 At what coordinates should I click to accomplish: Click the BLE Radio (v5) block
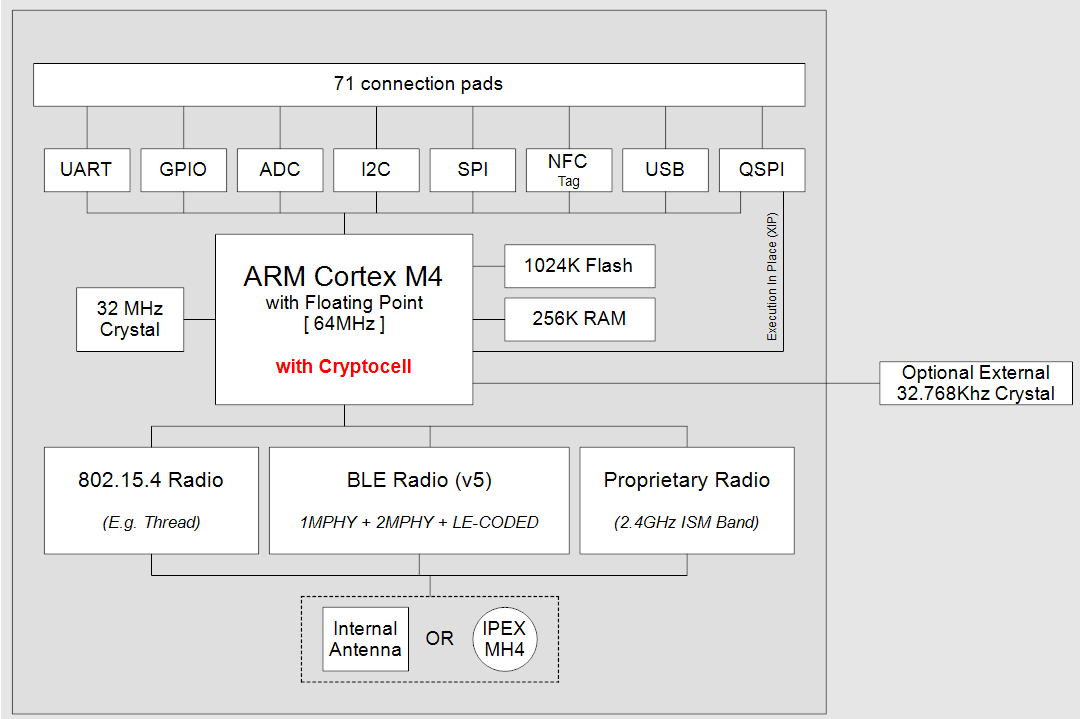pyautogui.click(x=419, y=500)
